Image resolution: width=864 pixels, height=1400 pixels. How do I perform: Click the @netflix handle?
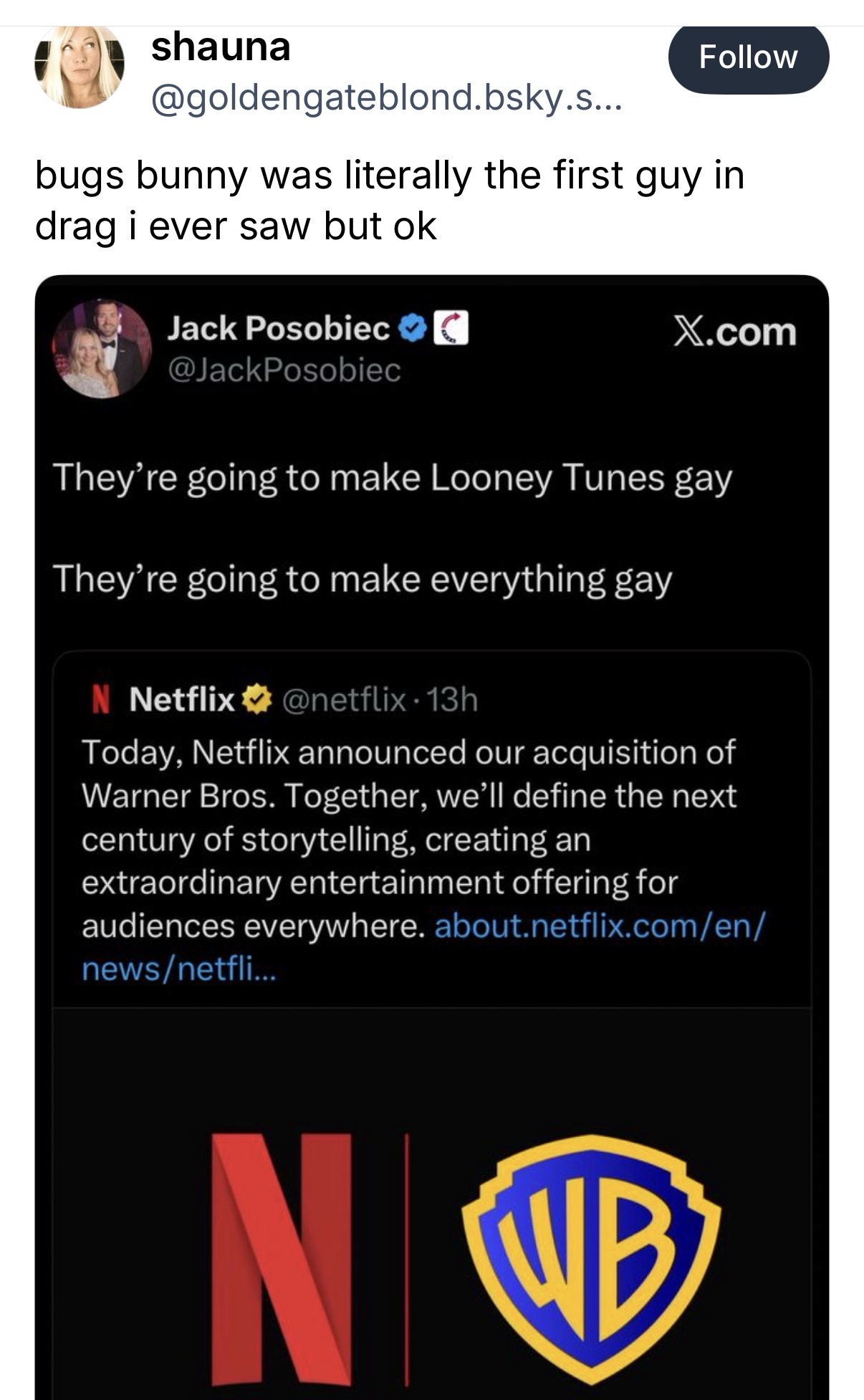tap(345, 699)
